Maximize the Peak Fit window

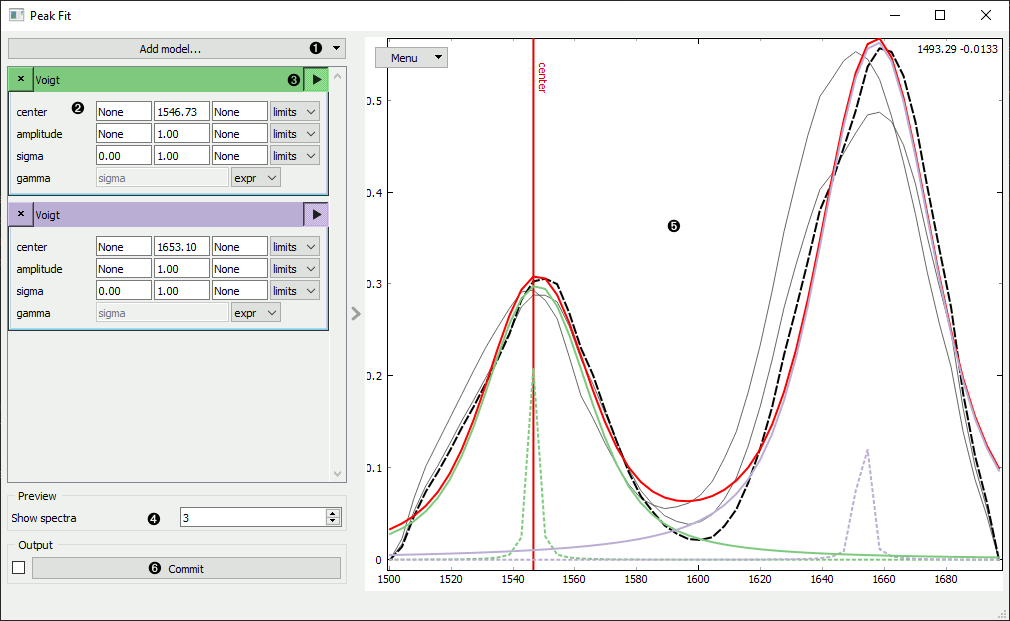tap(940, 15)
